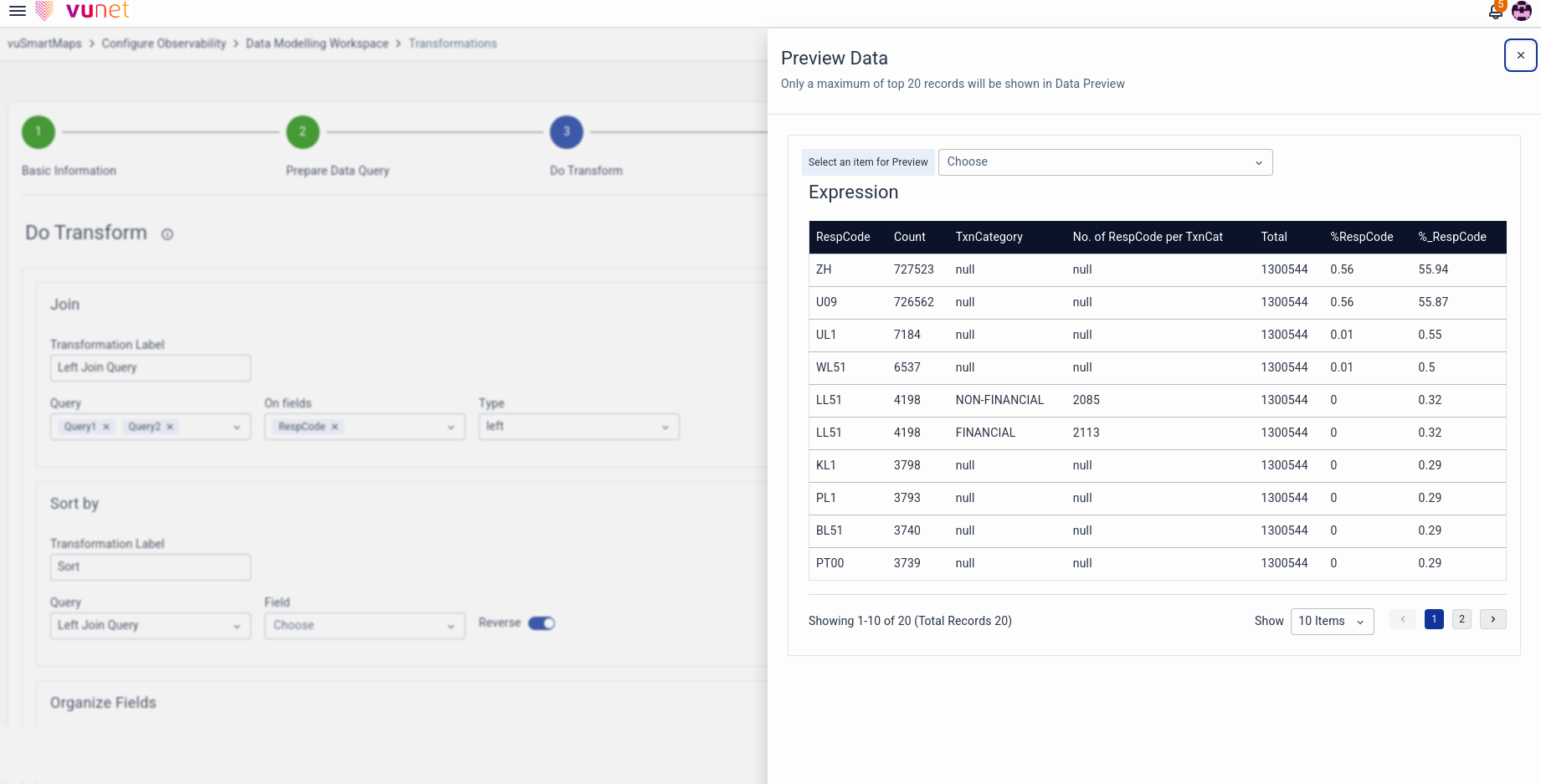Image resolution: width=1541 pixels, height=784 pixels.
Task: Open the hamburger navigation menu
Action: coord(17,11)
